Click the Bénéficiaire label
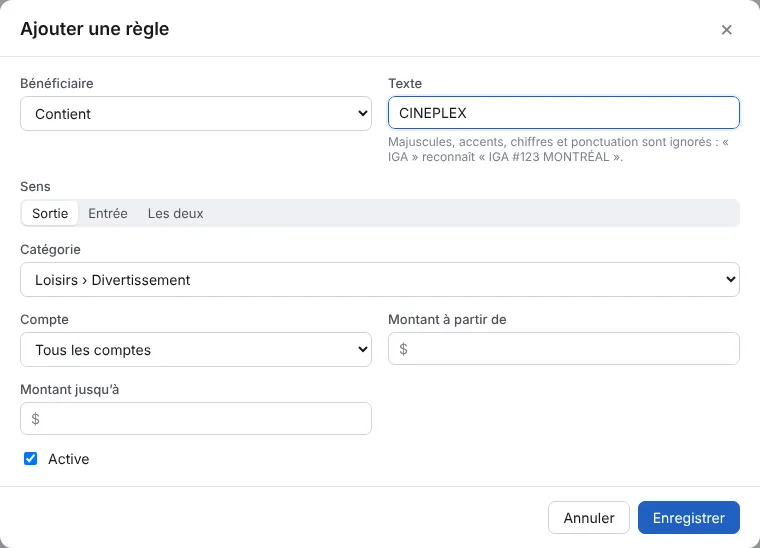 click(x=57, y=83)
